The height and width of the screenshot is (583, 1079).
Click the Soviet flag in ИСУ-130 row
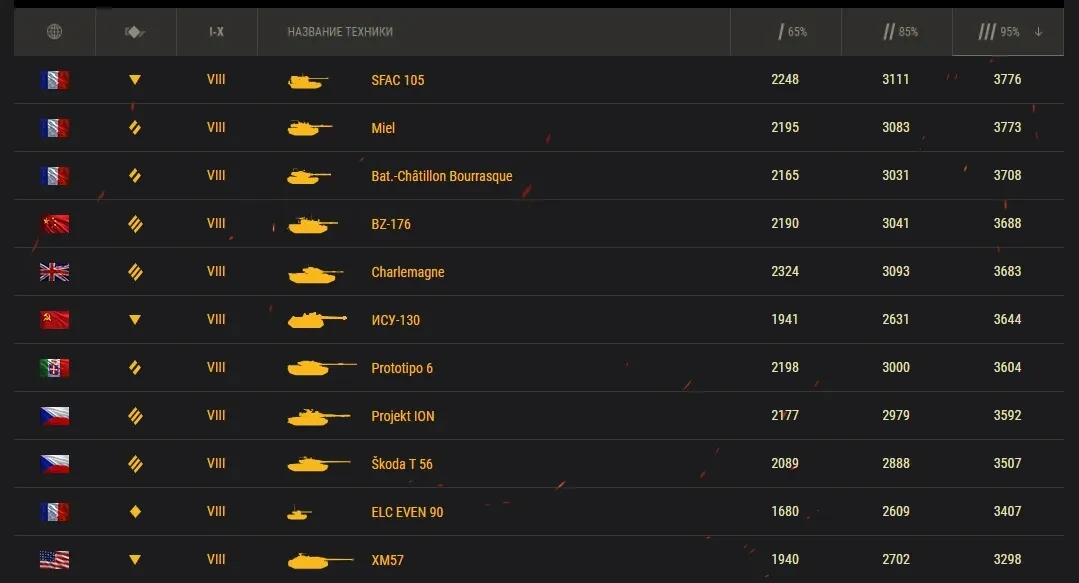[x=54, y=319]
